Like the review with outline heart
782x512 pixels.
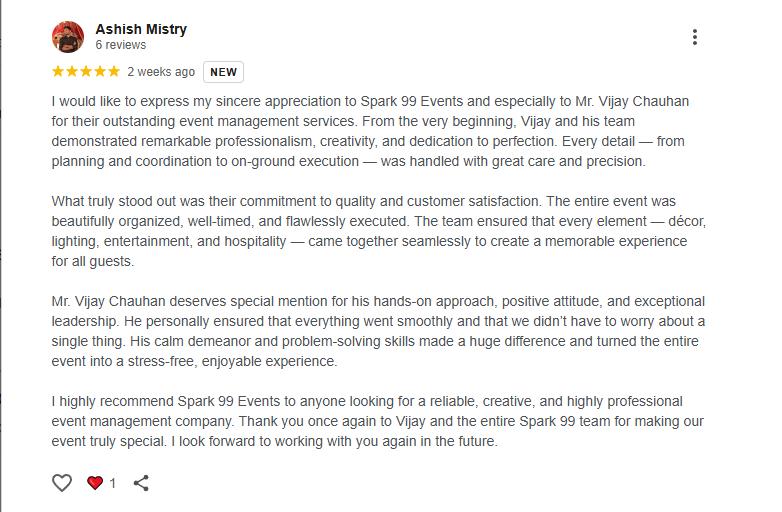click(x=62, y=483)
